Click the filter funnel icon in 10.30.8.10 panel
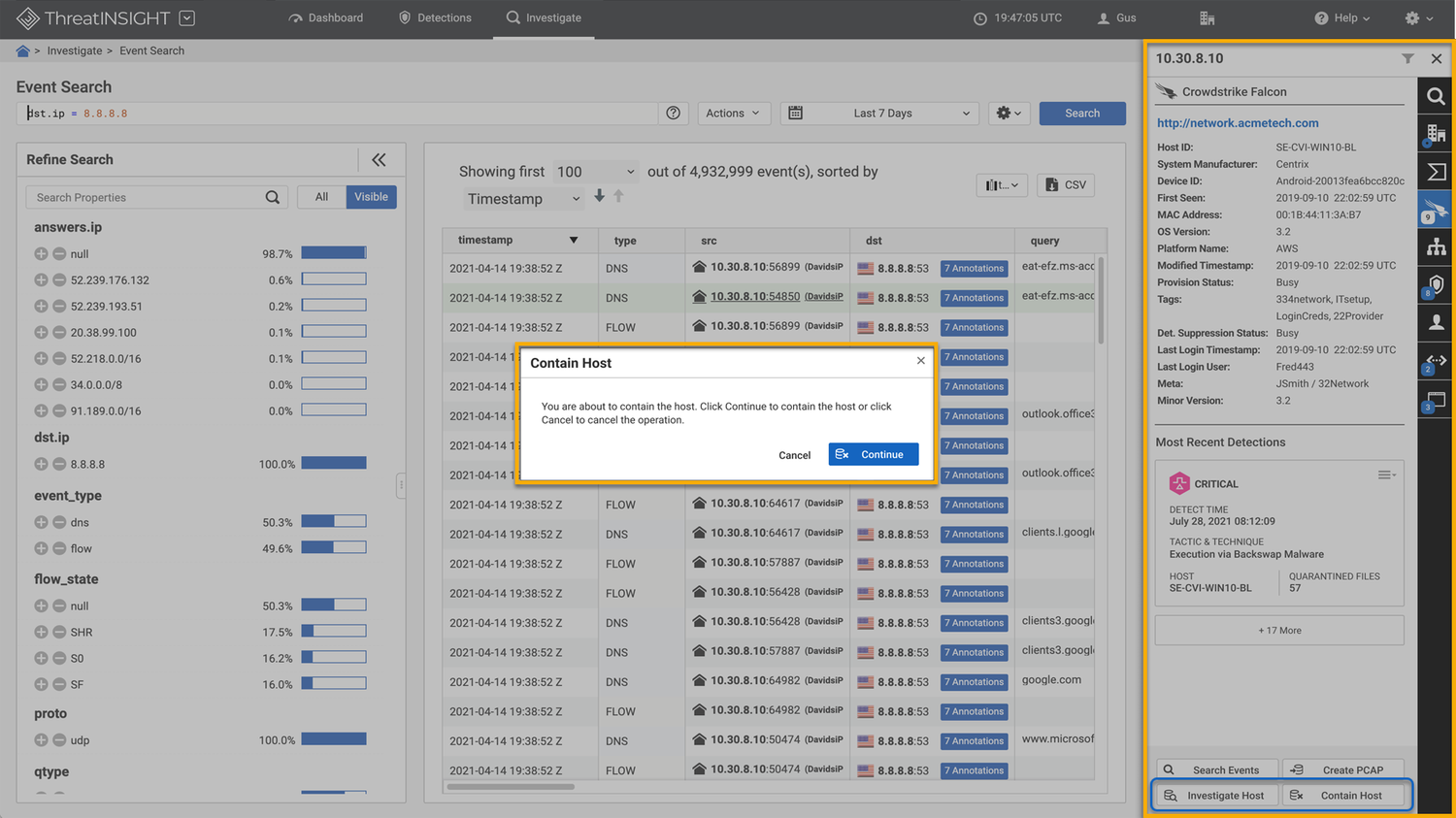1456x818 pixels. [1407, 58]
